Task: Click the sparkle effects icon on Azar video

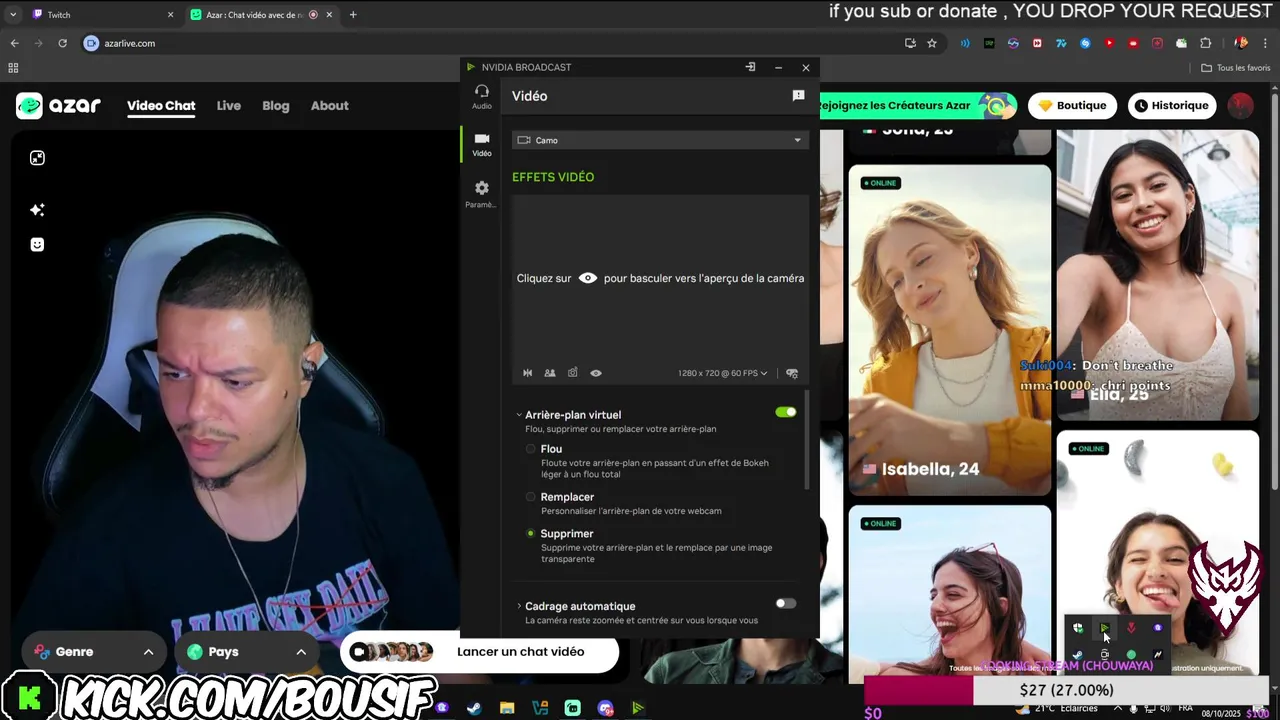Action: [x=37, y=210]
